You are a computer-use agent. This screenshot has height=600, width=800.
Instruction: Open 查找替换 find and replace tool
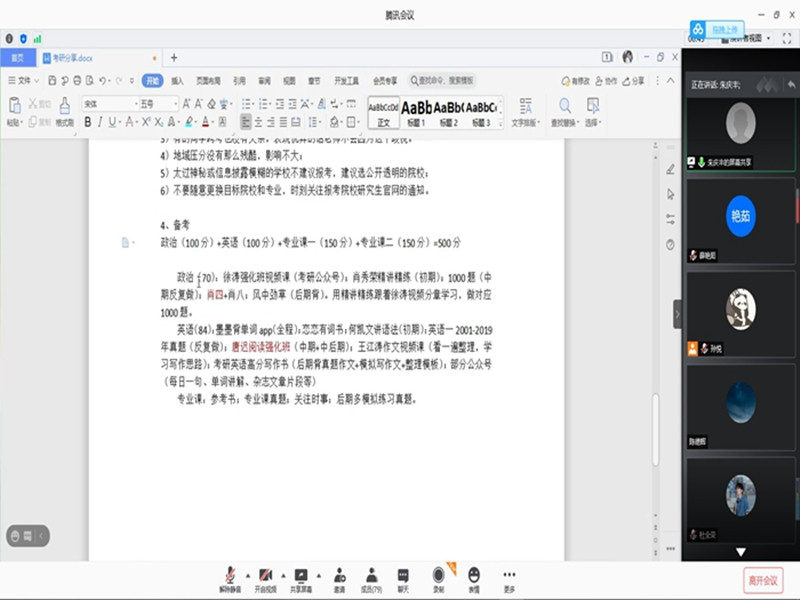click(565, 108)
